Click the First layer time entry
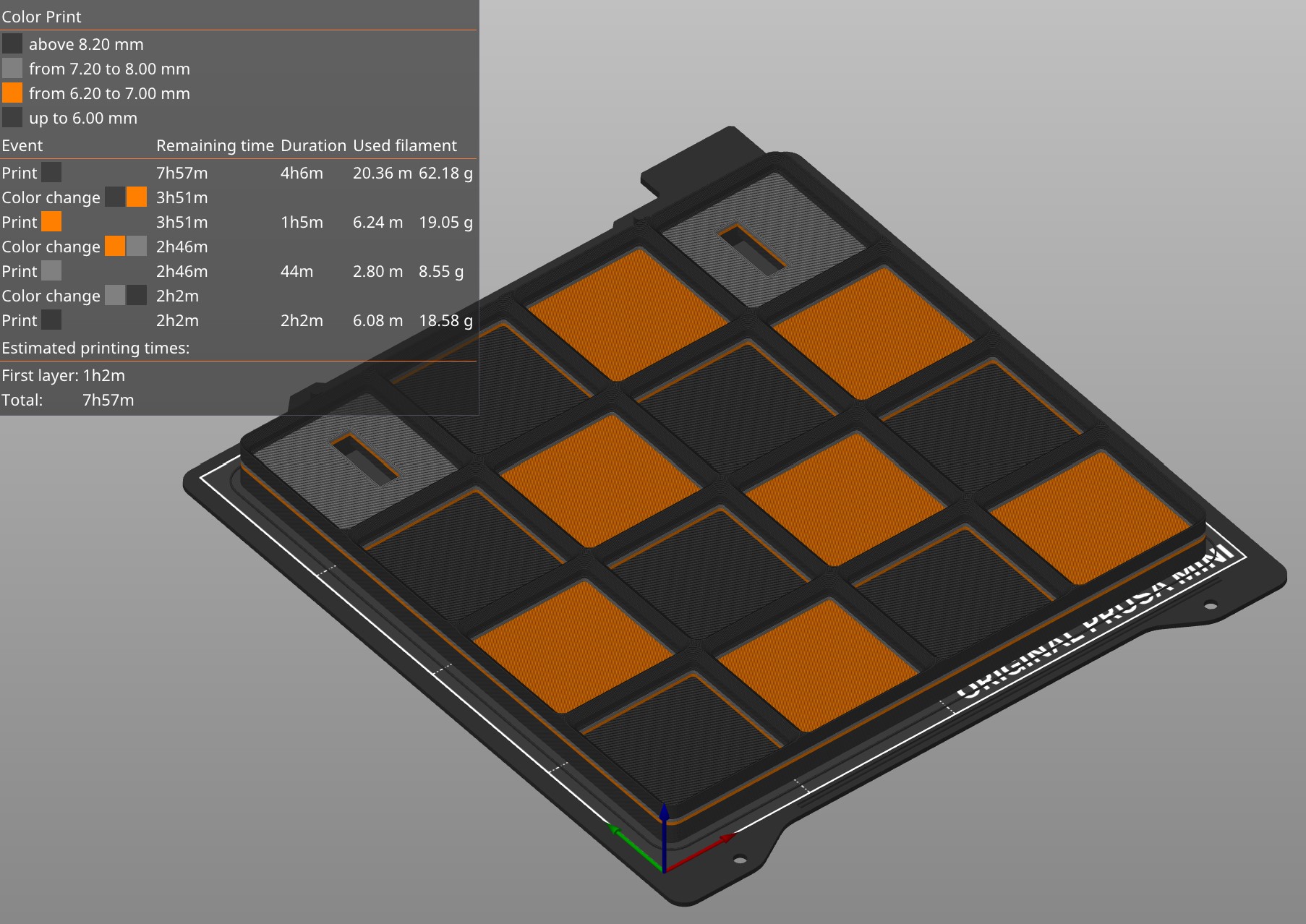1306x924 pixels. (x=63, y=375)
